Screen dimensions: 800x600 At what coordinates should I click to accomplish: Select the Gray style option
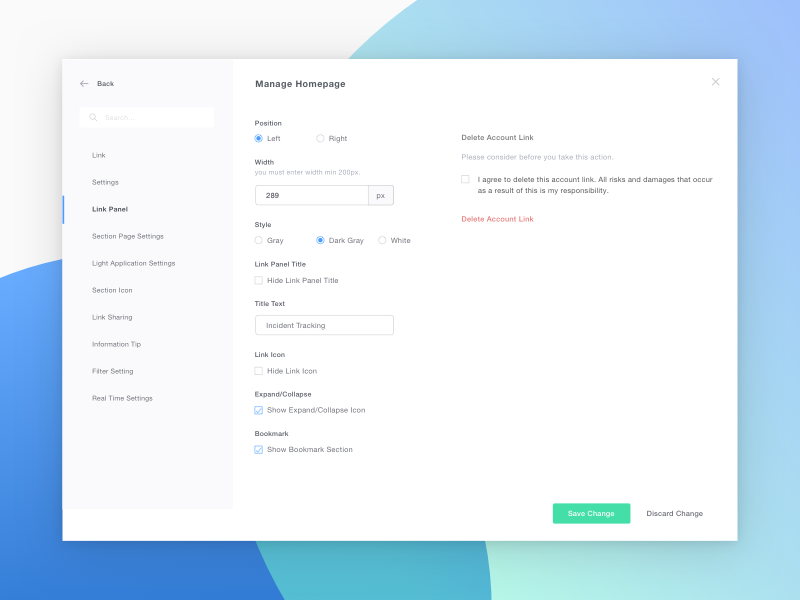tap(258, 240)
